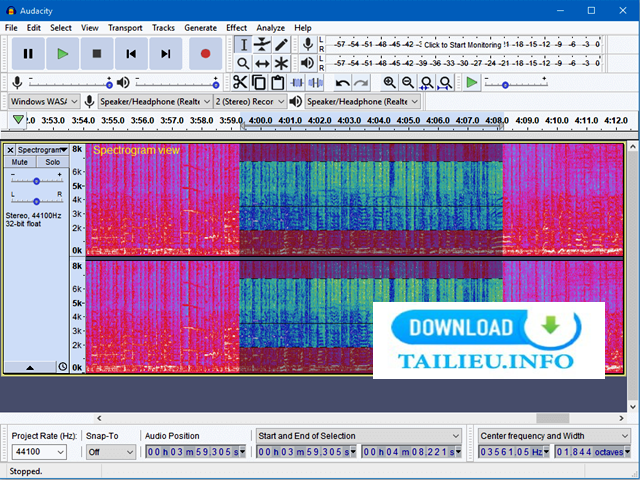Screen dimensions: 640x480
Task: Click the recording meter microphone icon
Action: point(308,44)
